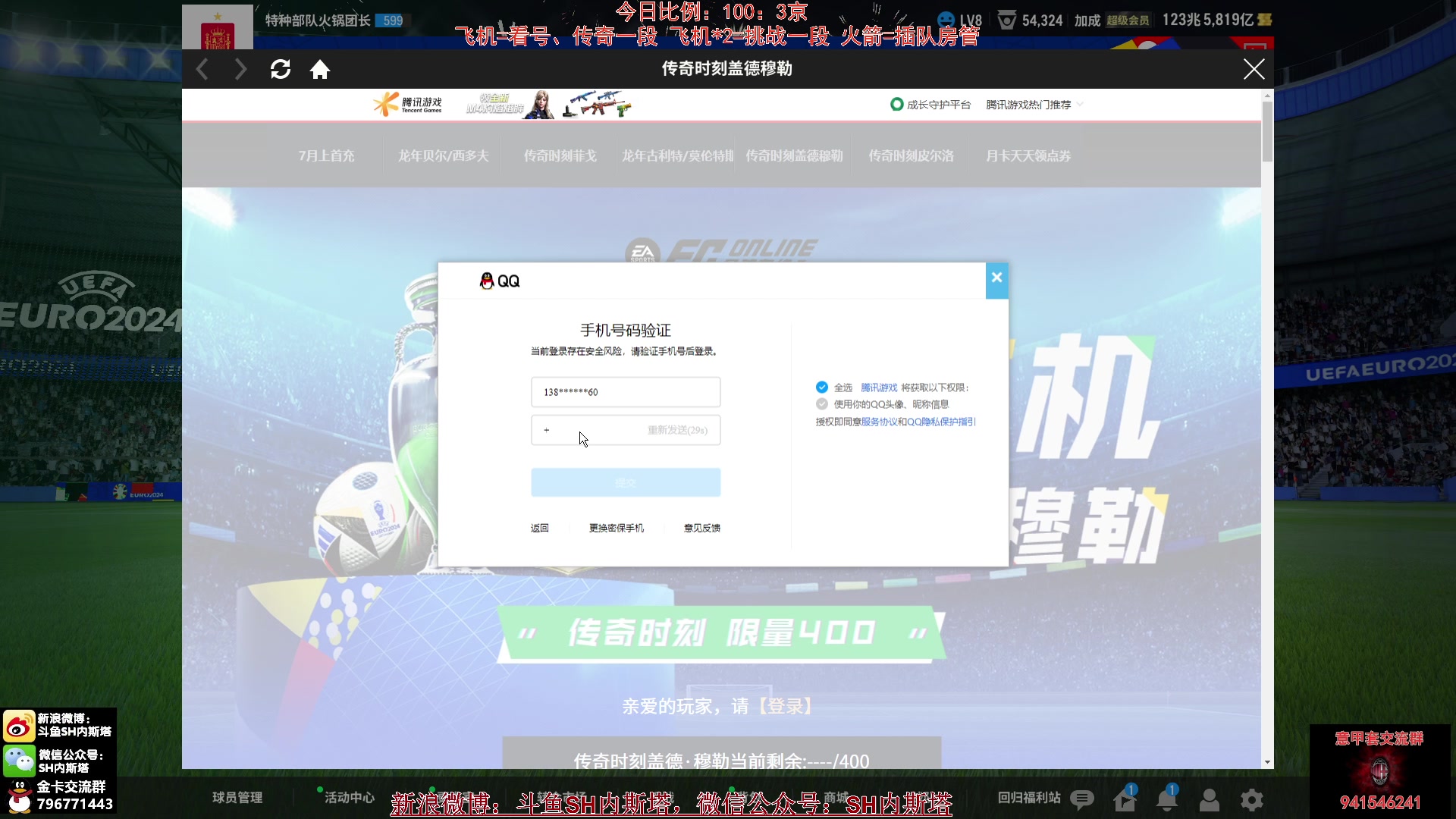Viewport: 1456px width, 819px height.
Task: Open 球员管理 in the bottom menu
Action: [237, 797]
